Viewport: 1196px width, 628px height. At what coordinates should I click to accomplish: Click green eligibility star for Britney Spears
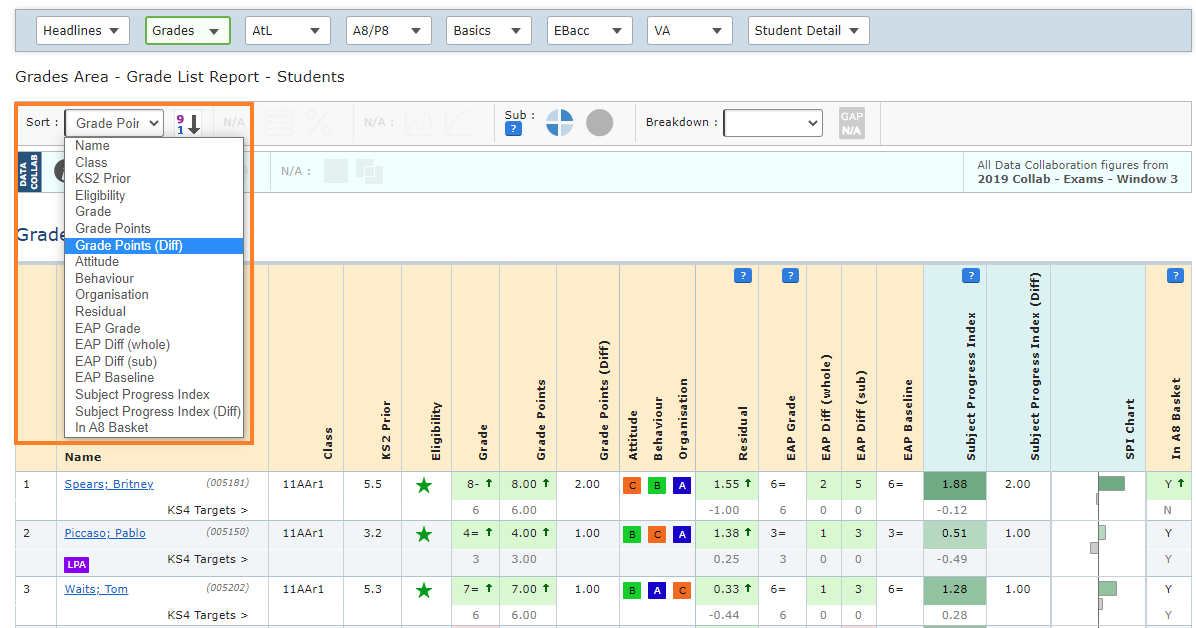coord(424,485)
